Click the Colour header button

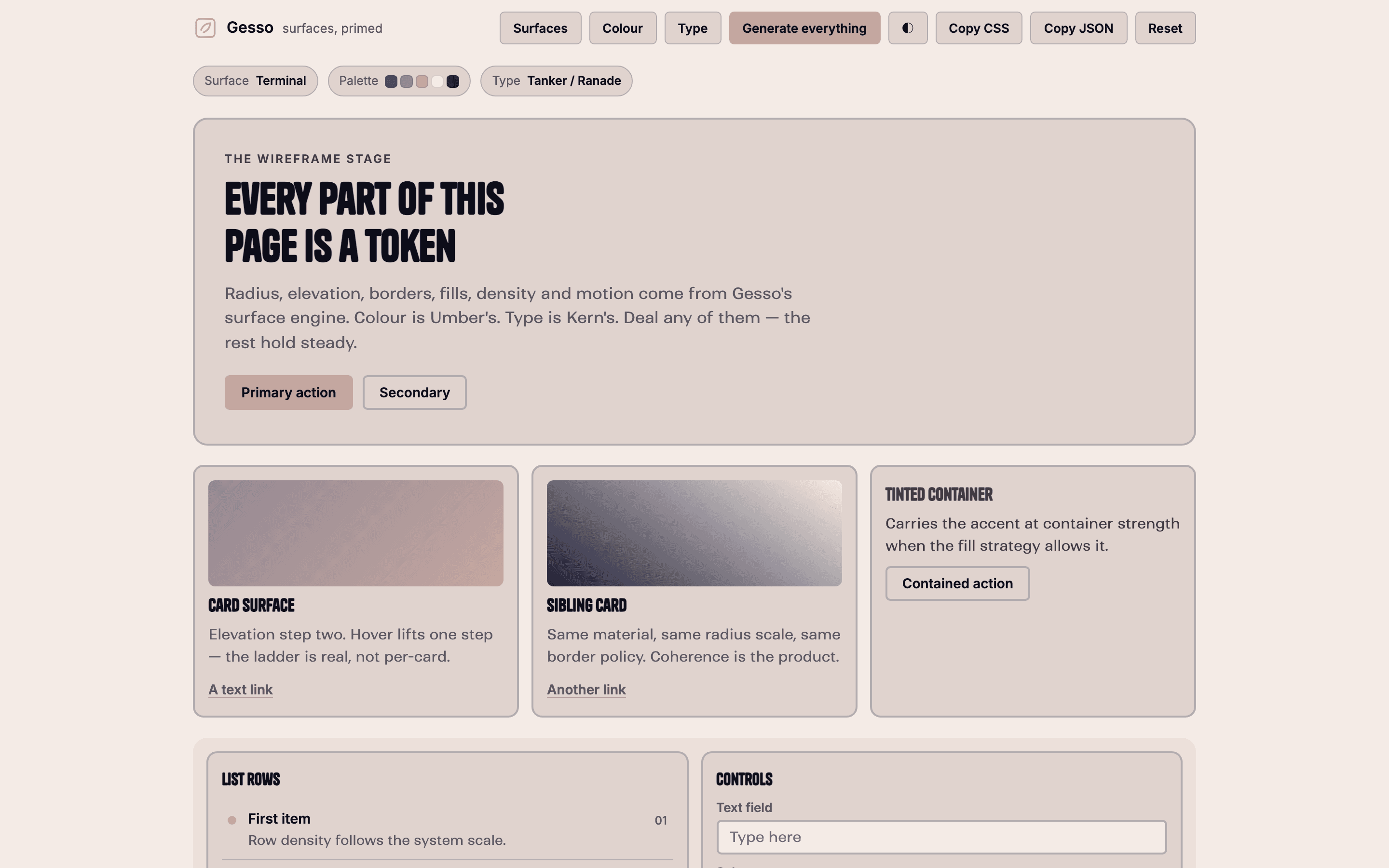click(x=622, y=28)
